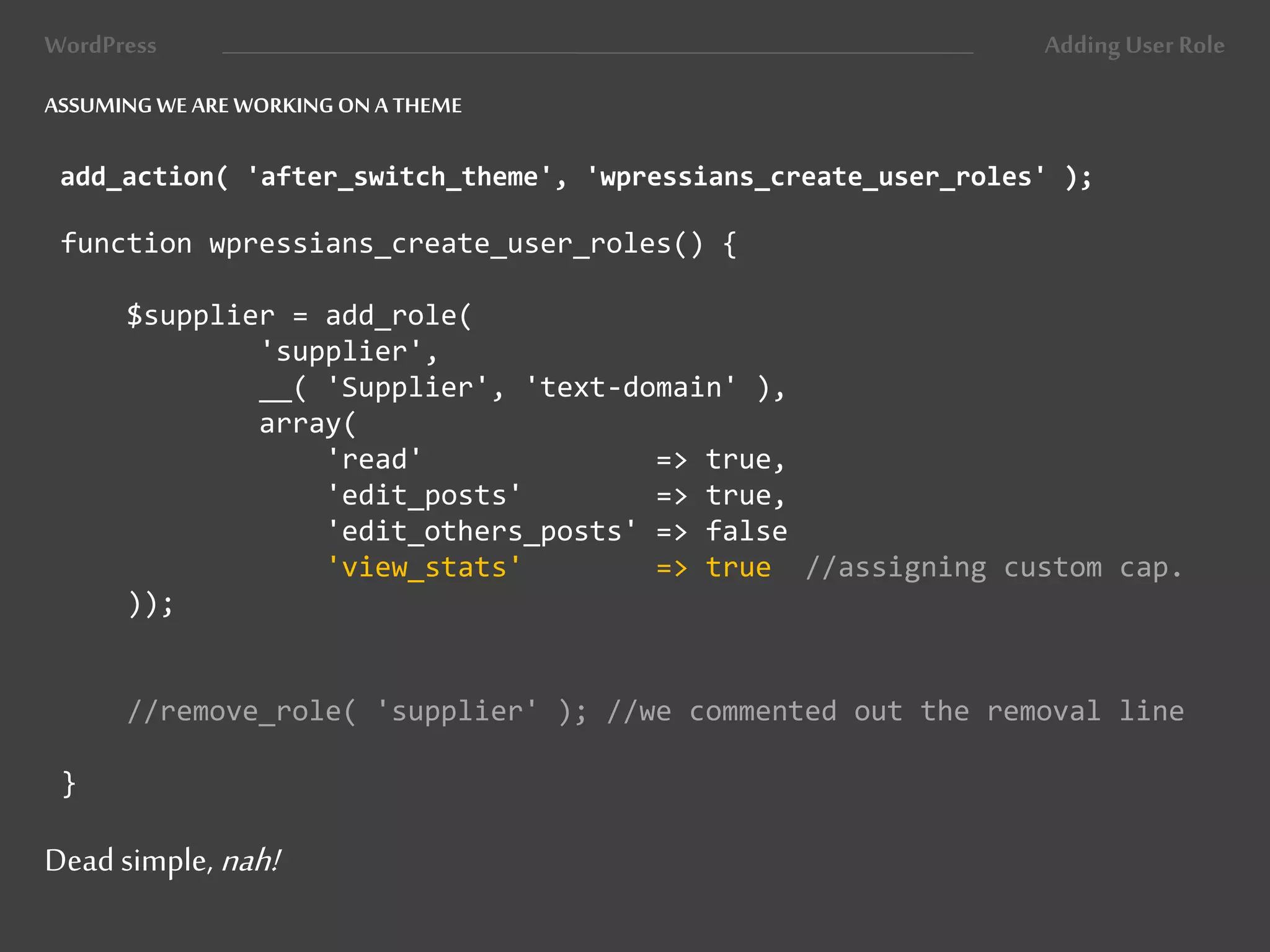Click the '//assigning custom cap.' comment
Screen dimensions: 1270x952
994,568
